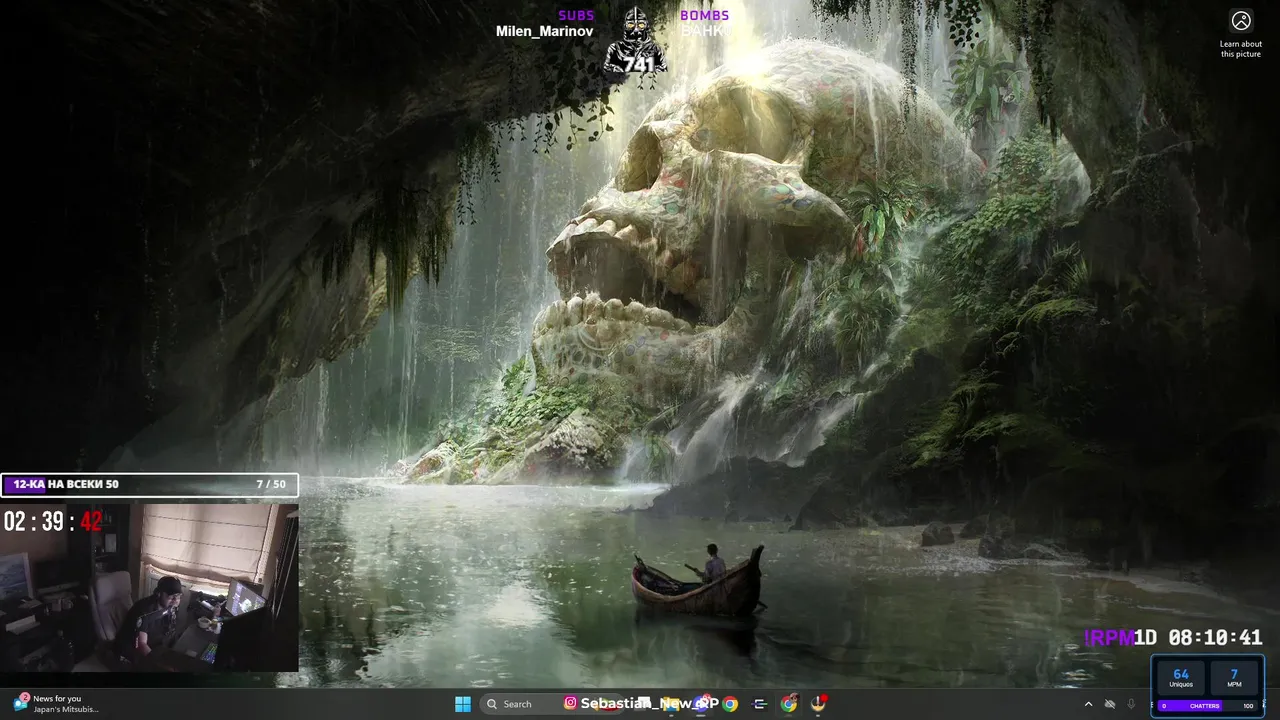Switch to Chrome window with profile avatar

pyautogui.click(x=789, y=704)
